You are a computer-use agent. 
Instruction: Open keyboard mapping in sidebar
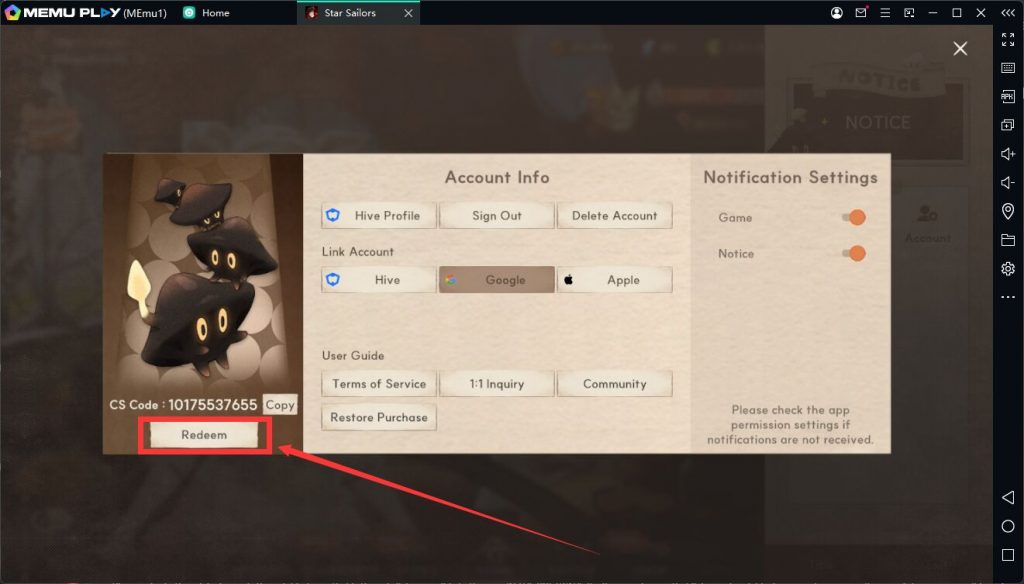[1008, 68]
